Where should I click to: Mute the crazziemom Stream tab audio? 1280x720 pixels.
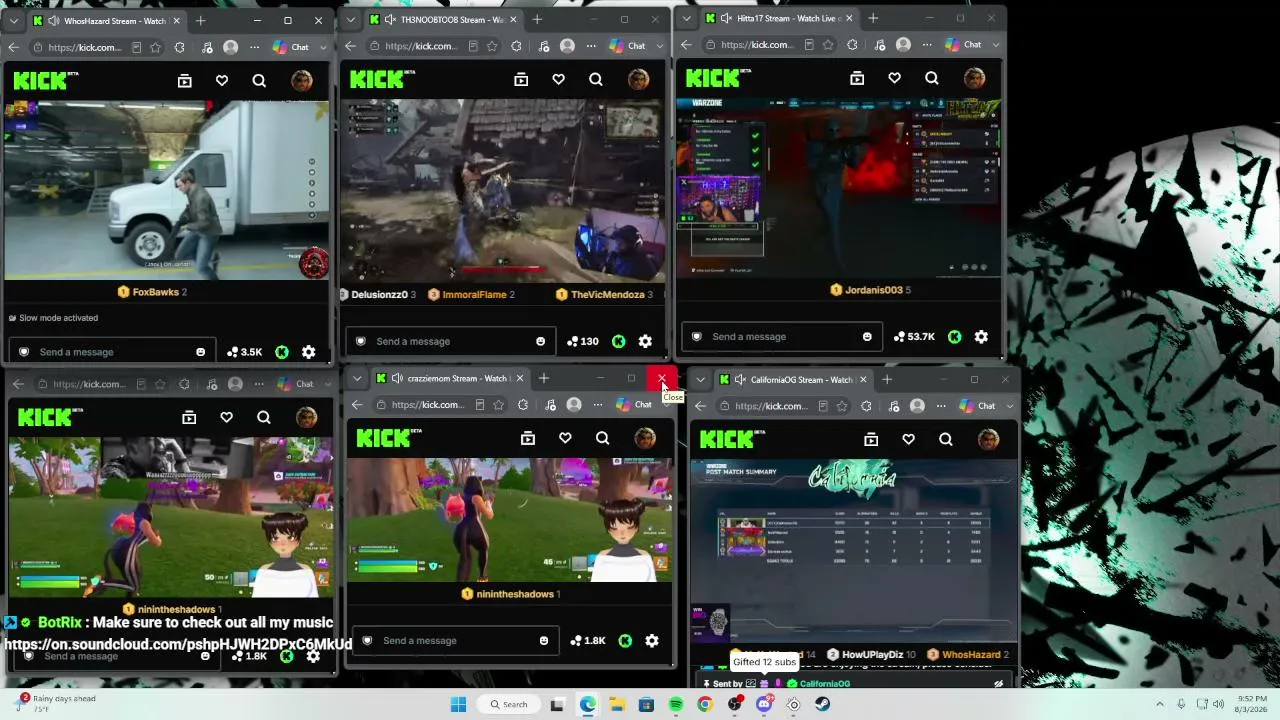pyautogui.click(x=397, y=378)
